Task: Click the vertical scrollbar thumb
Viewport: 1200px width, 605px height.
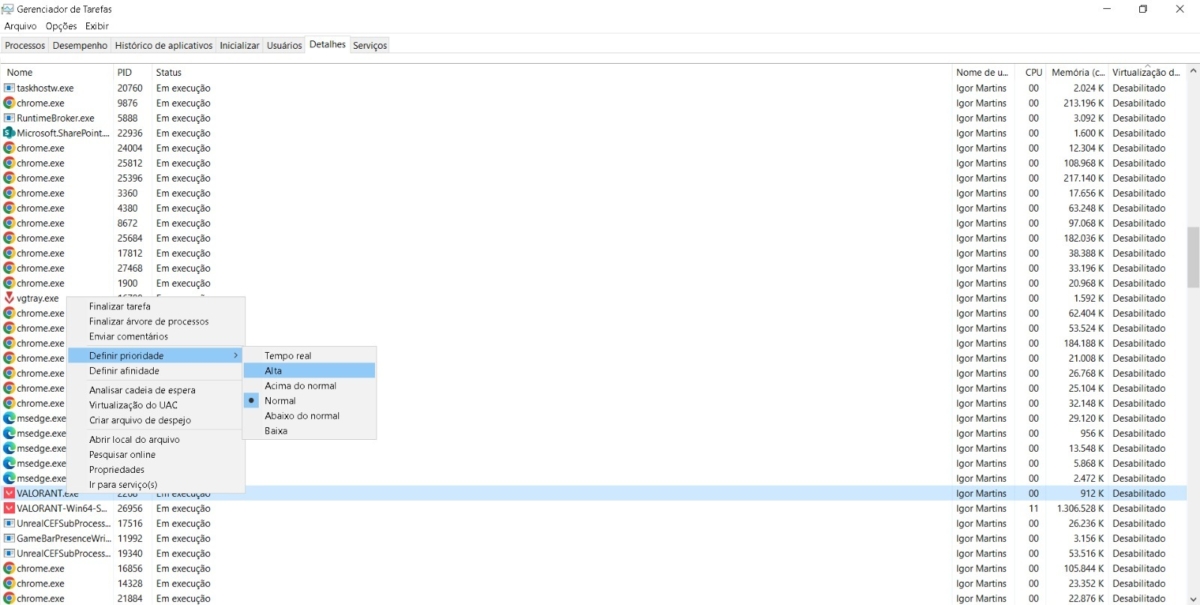Action: point(1192,257)
